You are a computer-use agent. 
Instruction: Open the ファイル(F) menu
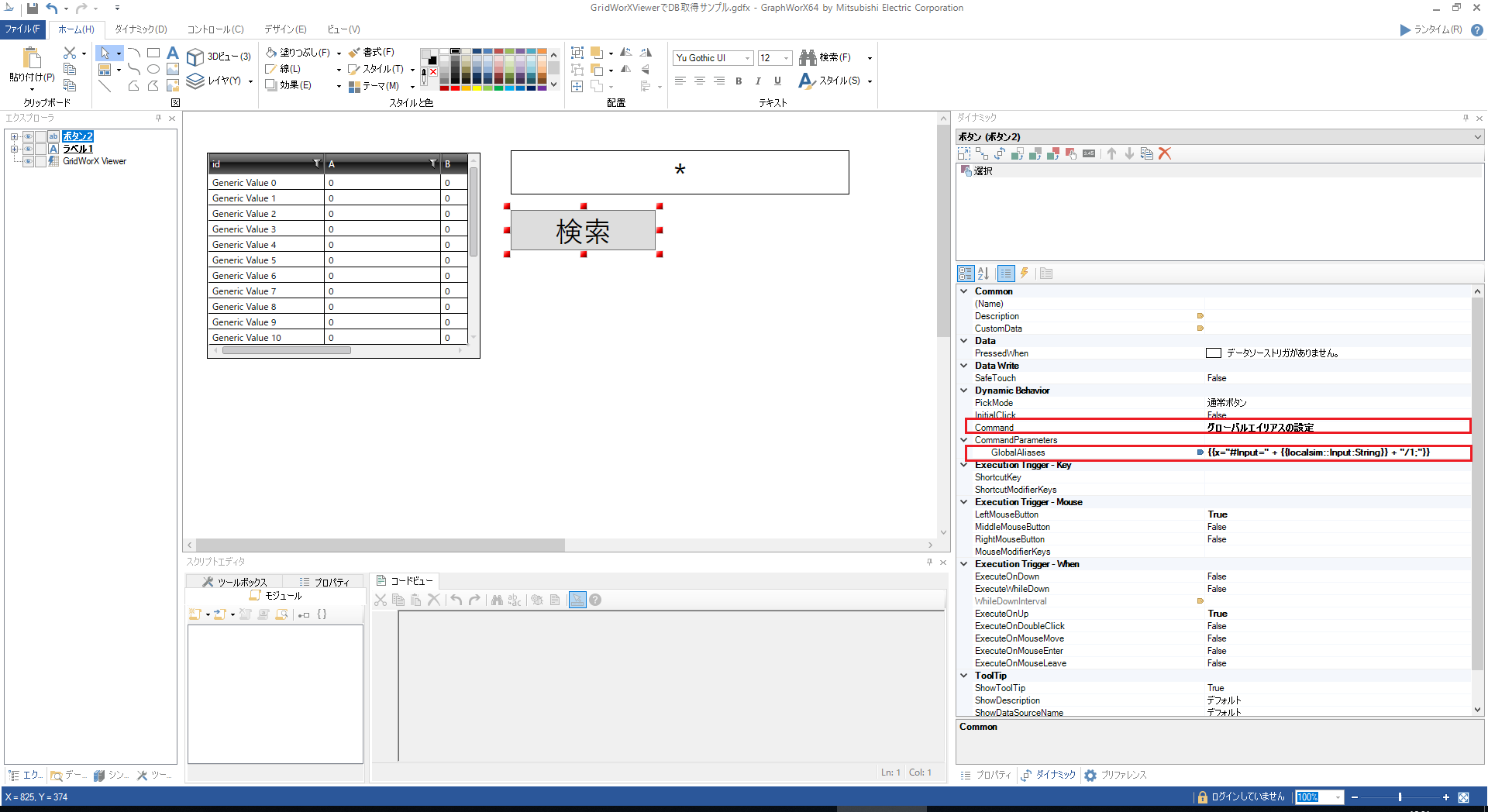click(x=22, y=29)
